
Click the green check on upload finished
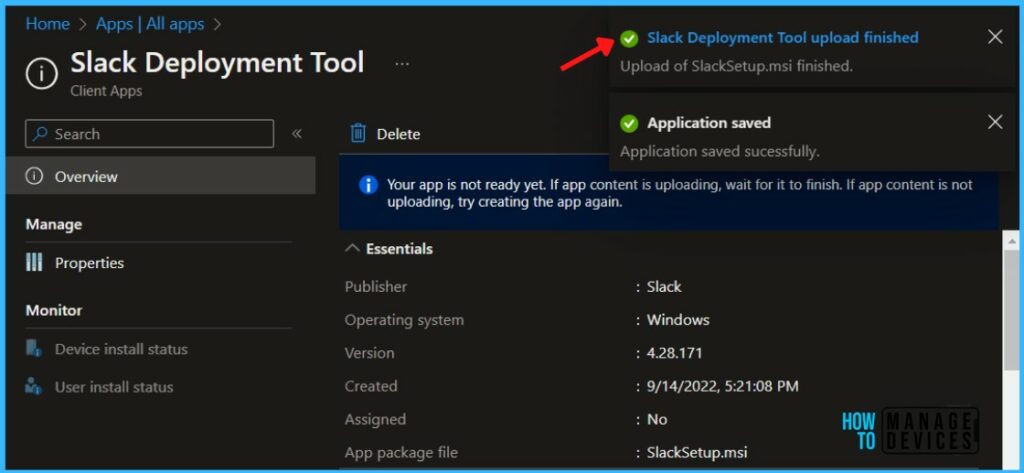[x=629, y=39]
